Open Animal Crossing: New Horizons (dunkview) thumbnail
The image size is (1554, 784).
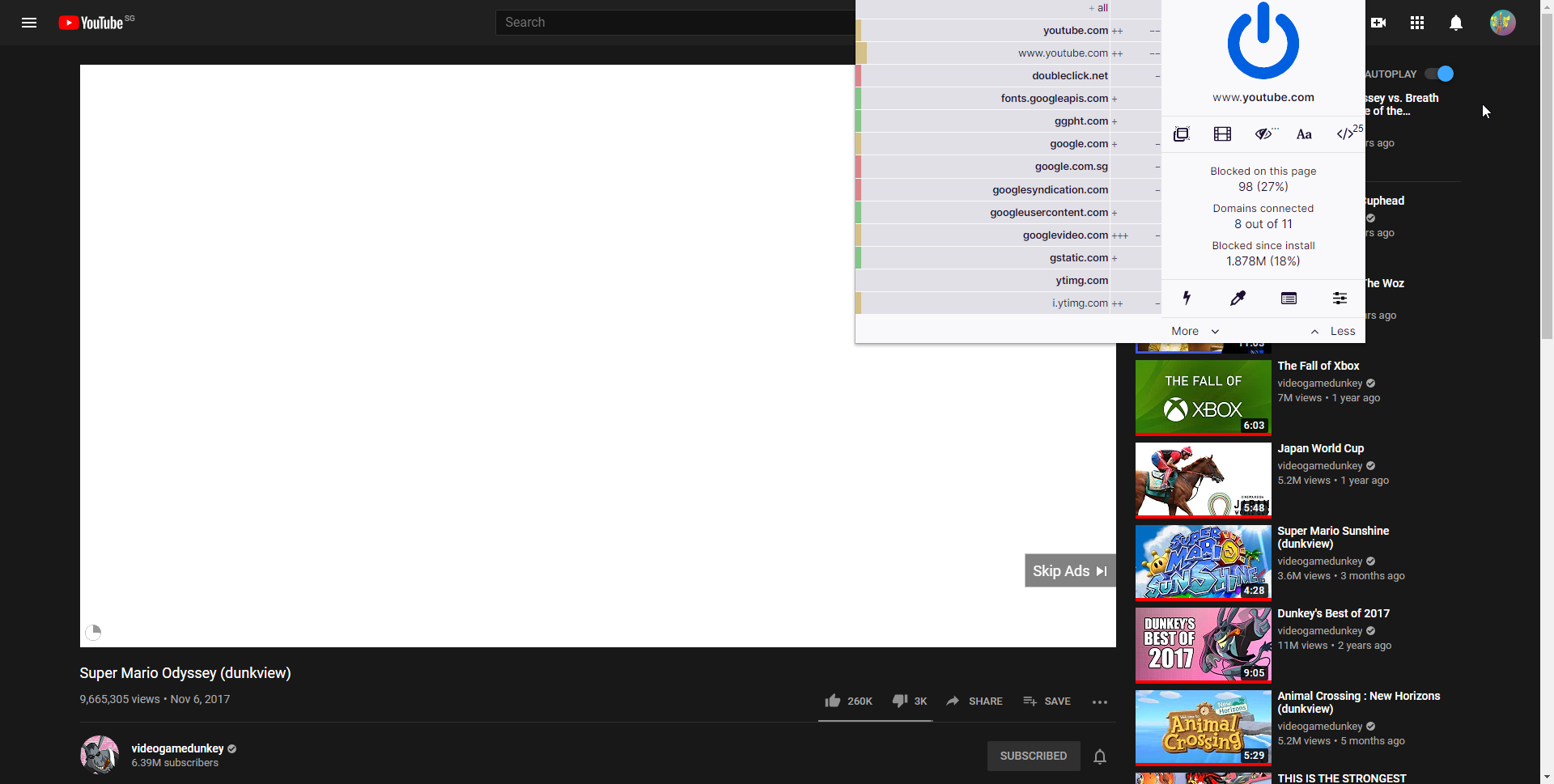click(1203, 728)
